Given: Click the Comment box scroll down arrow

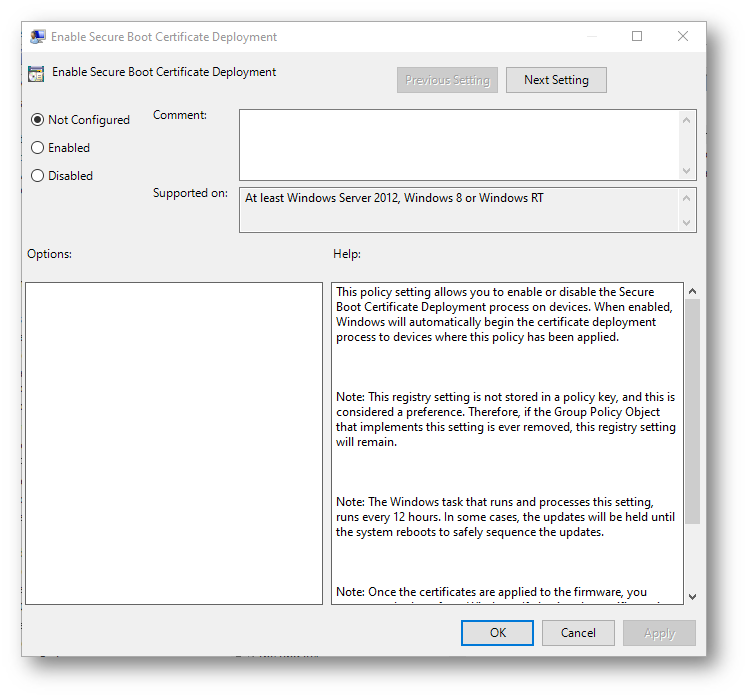Looking at the screenshot, I should click(686, 171).
